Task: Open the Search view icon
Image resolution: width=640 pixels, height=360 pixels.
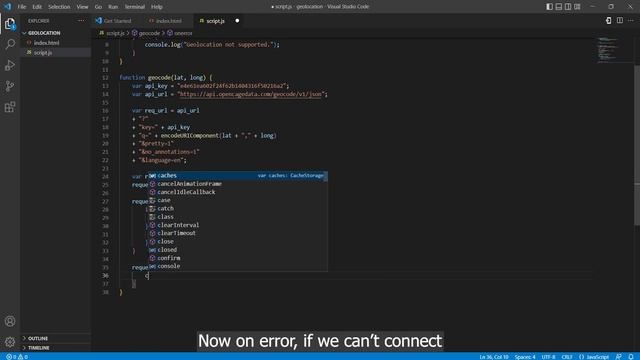Action: (x=10, y=44)
